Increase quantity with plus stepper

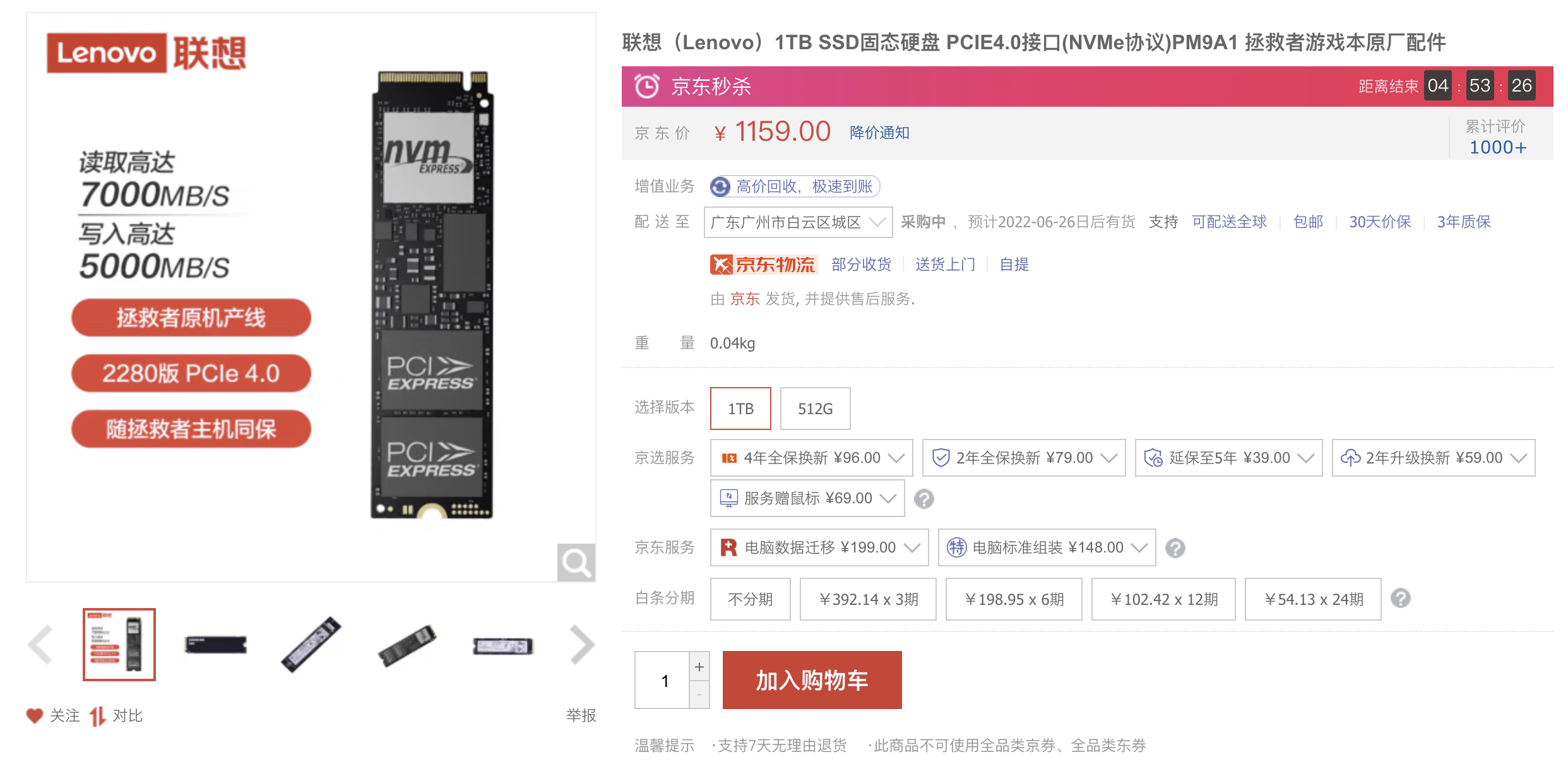point(699,666)
